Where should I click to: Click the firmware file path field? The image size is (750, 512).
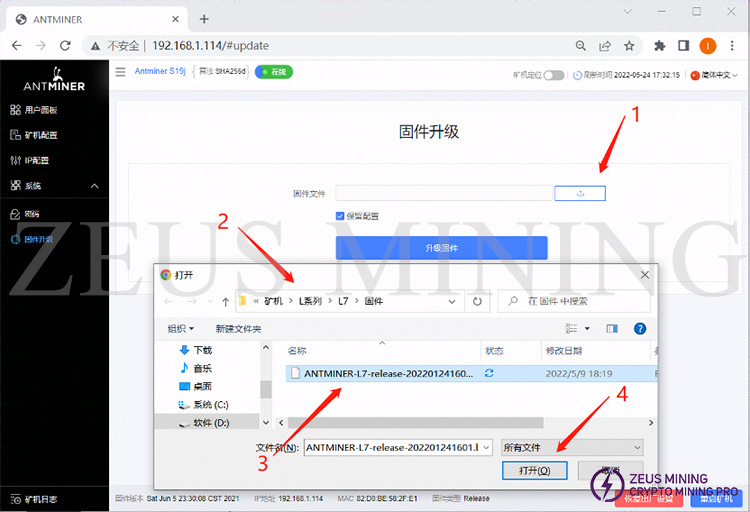click(x=444, y=193)
